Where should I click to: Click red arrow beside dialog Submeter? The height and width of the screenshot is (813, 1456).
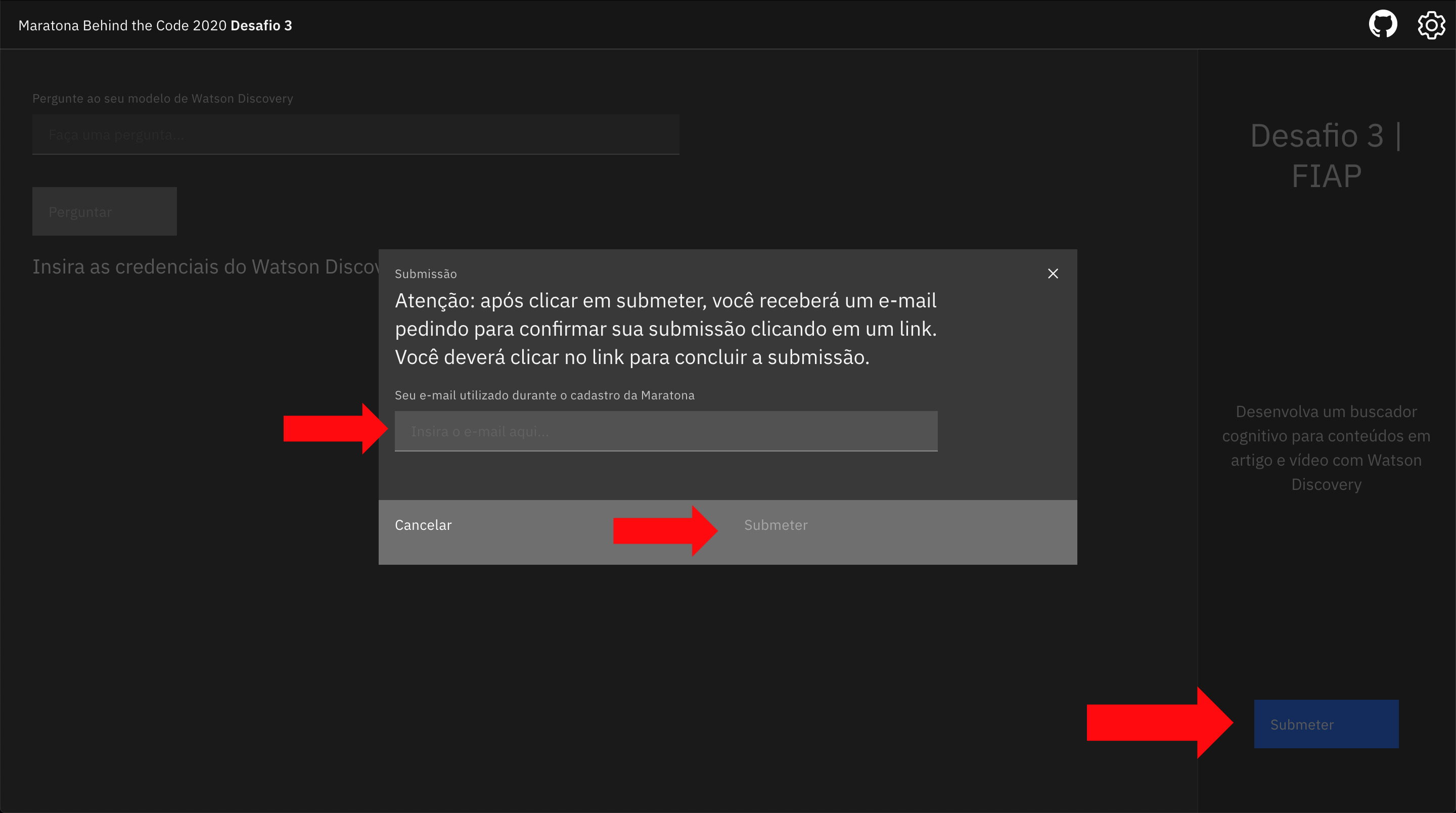coord(664,530)
